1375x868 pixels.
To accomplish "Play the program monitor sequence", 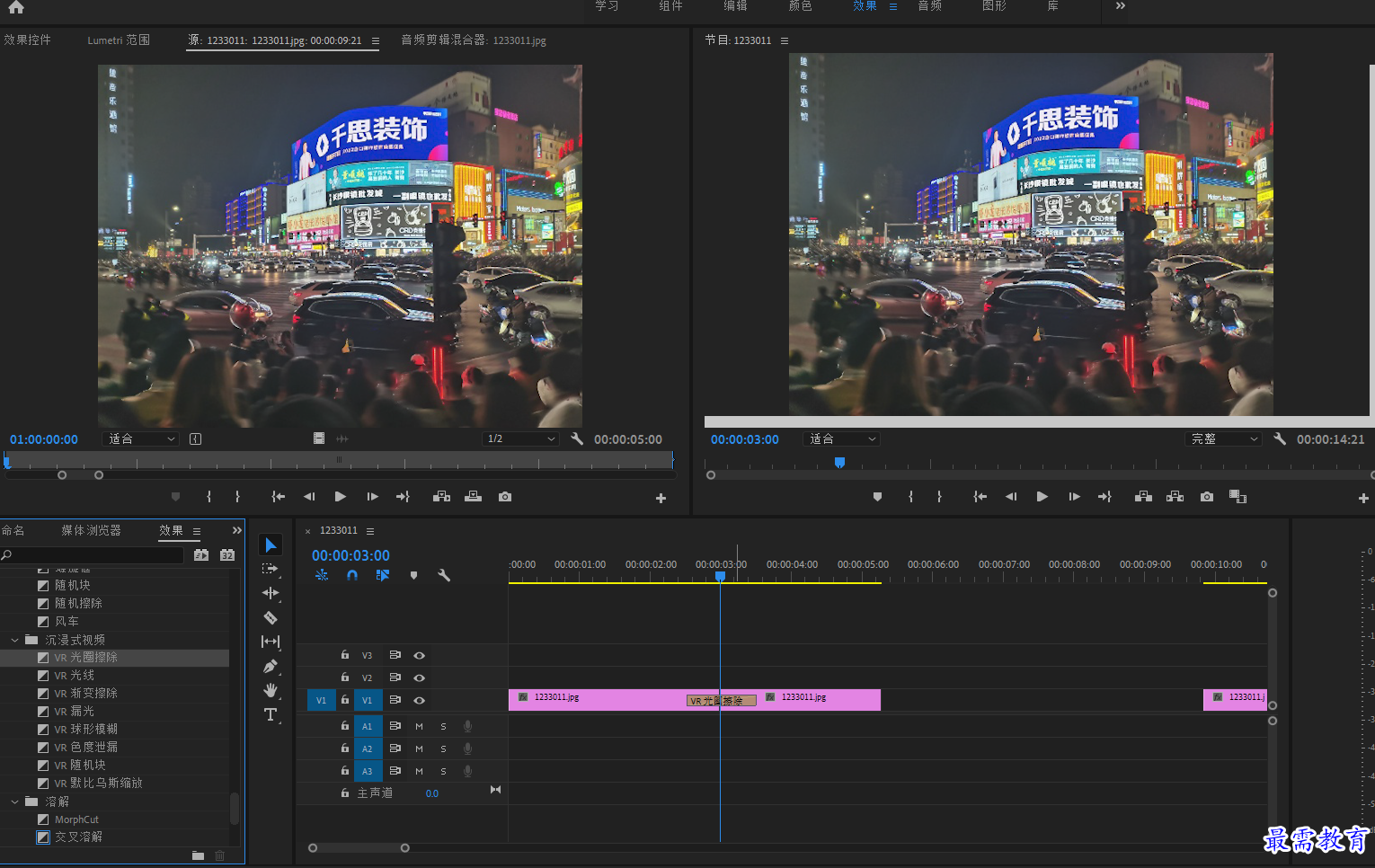I will click(1042, 496).
